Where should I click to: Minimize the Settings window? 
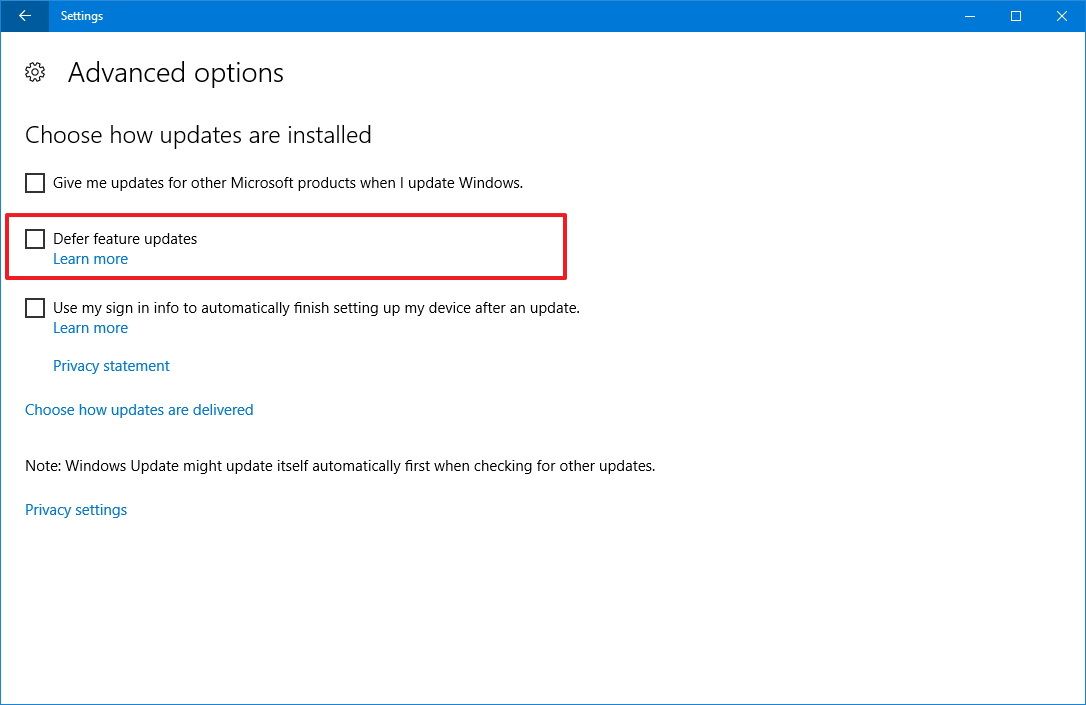pyautogui.click(x=969, y=16)
